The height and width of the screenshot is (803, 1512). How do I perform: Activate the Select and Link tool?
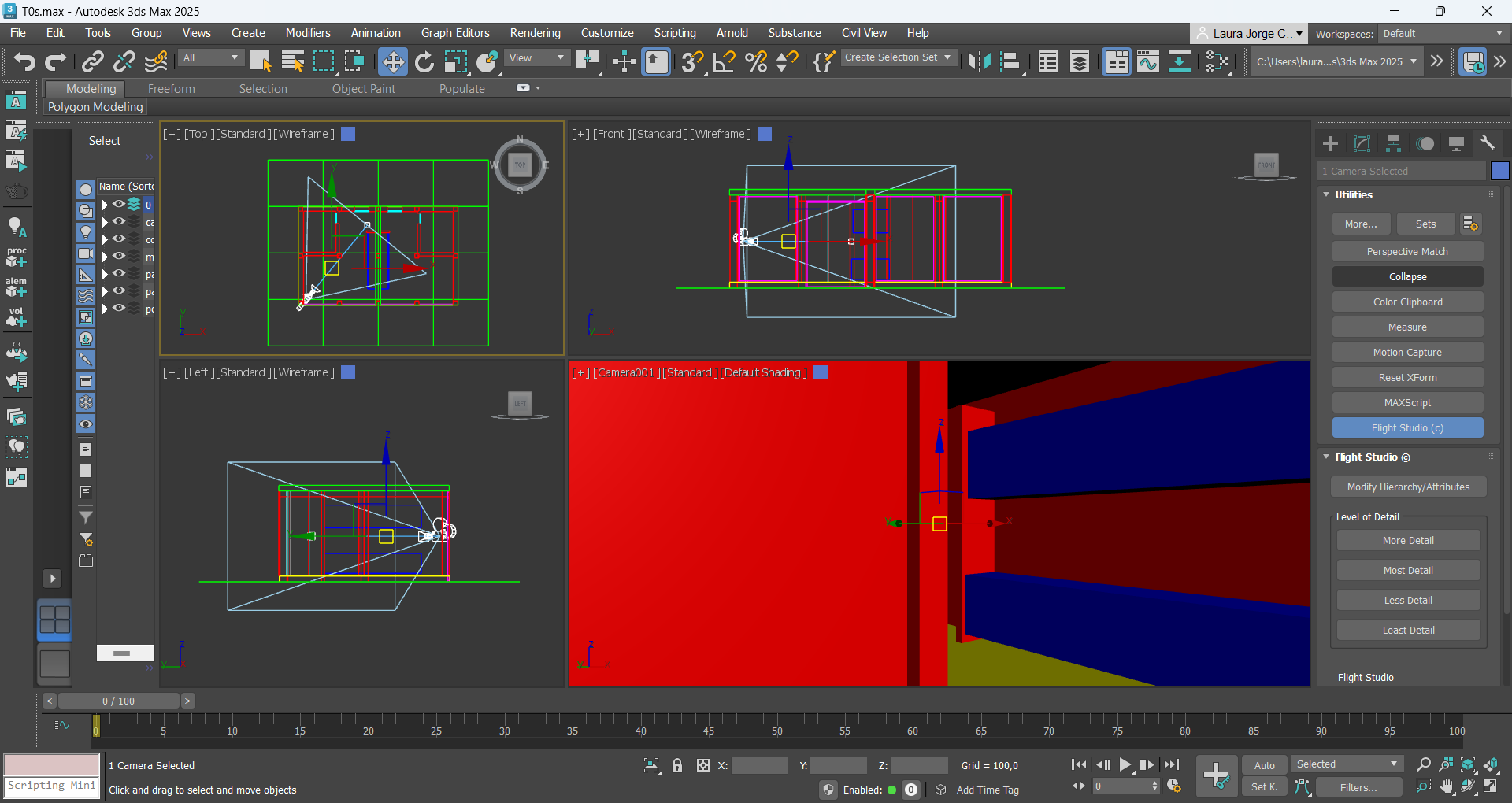(93, 61)
